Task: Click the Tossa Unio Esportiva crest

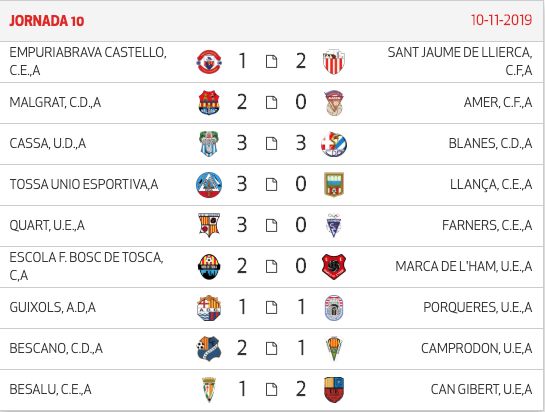Action: (209, 185)
